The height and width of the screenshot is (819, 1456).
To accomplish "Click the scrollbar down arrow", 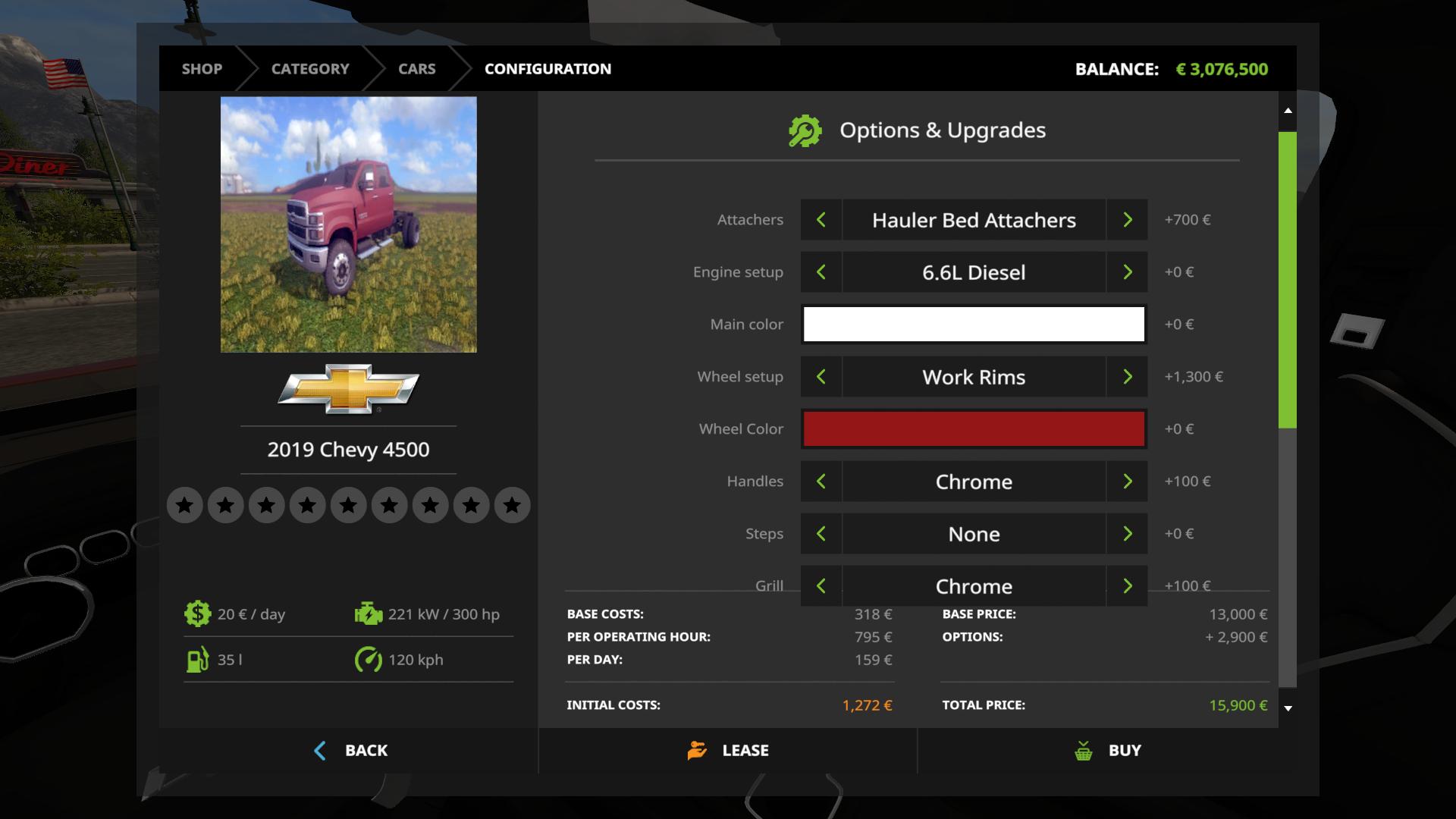I will point(1288,708).
